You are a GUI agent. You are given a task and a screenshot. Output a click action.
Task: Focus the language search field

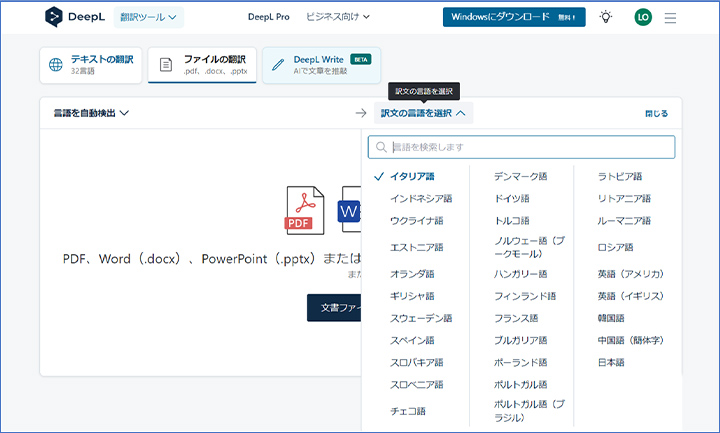(521, 147)
